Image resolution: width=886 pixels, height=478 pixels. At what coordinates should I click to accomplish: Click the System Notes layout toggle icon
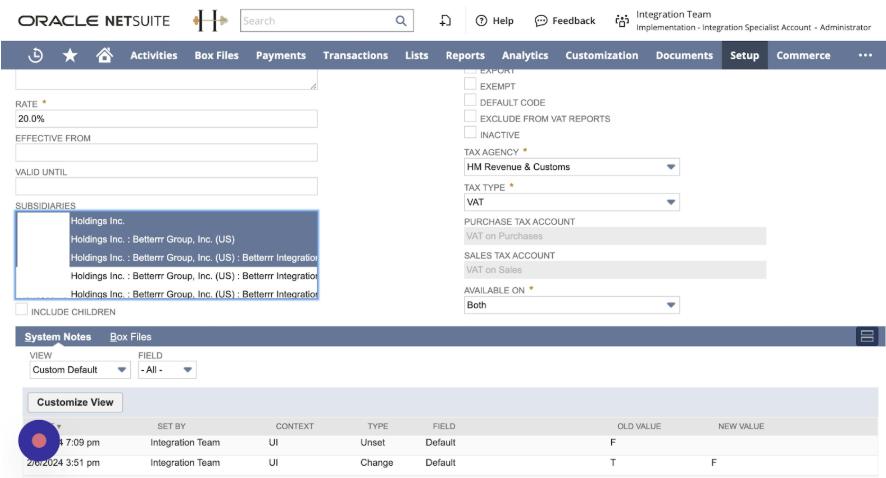click(867, 336)
